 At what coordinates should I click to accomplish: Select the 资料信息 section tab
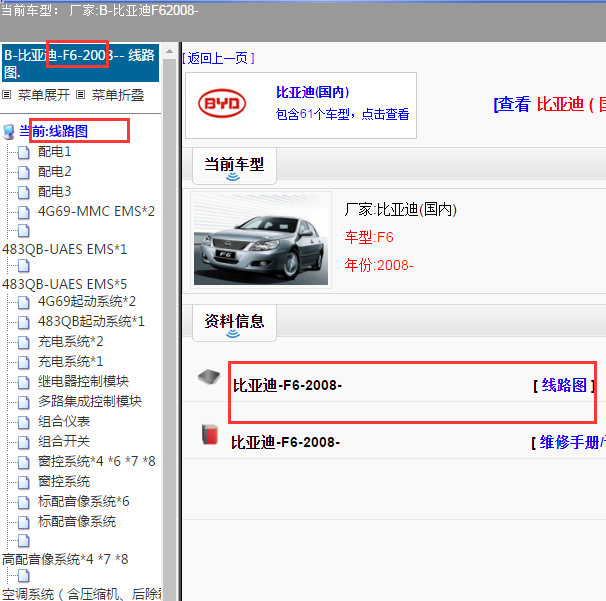tap(234, 323)
